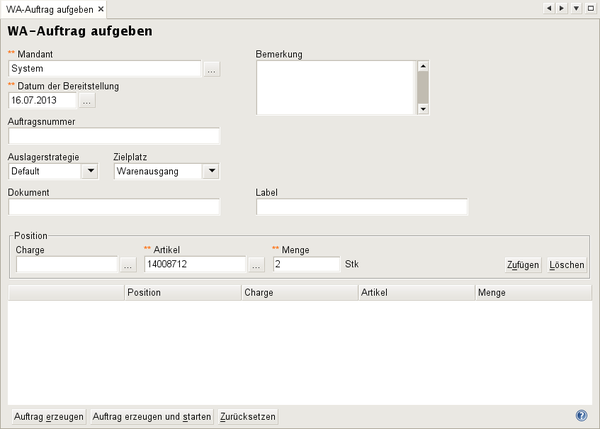Close the WA-Auftrag aufgeben tab
600x429 pixels.
(101, 9)
